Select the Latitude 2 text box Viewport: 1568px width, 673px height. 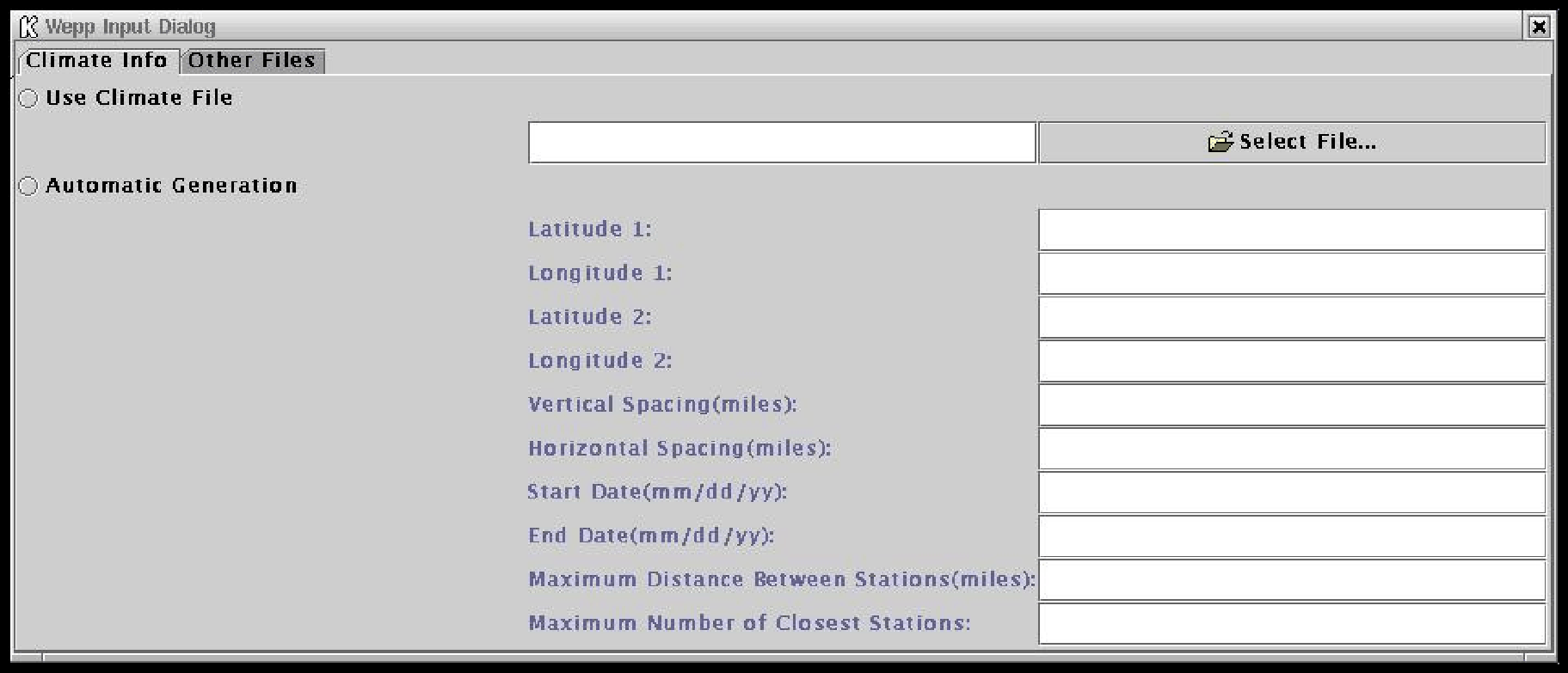tap(1291, 317)
